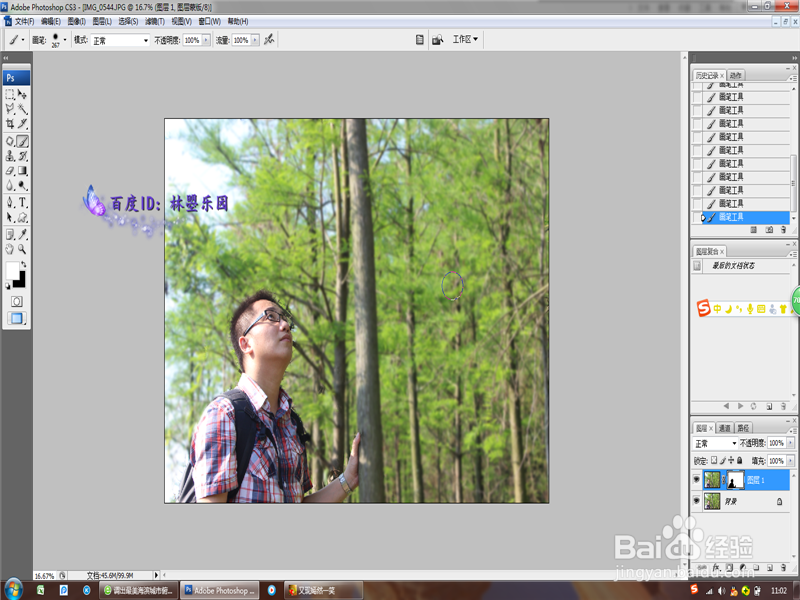This screenshot has height=600, width=800.
Task: Select the Custom Shape tool
Action: click(22, 217)
